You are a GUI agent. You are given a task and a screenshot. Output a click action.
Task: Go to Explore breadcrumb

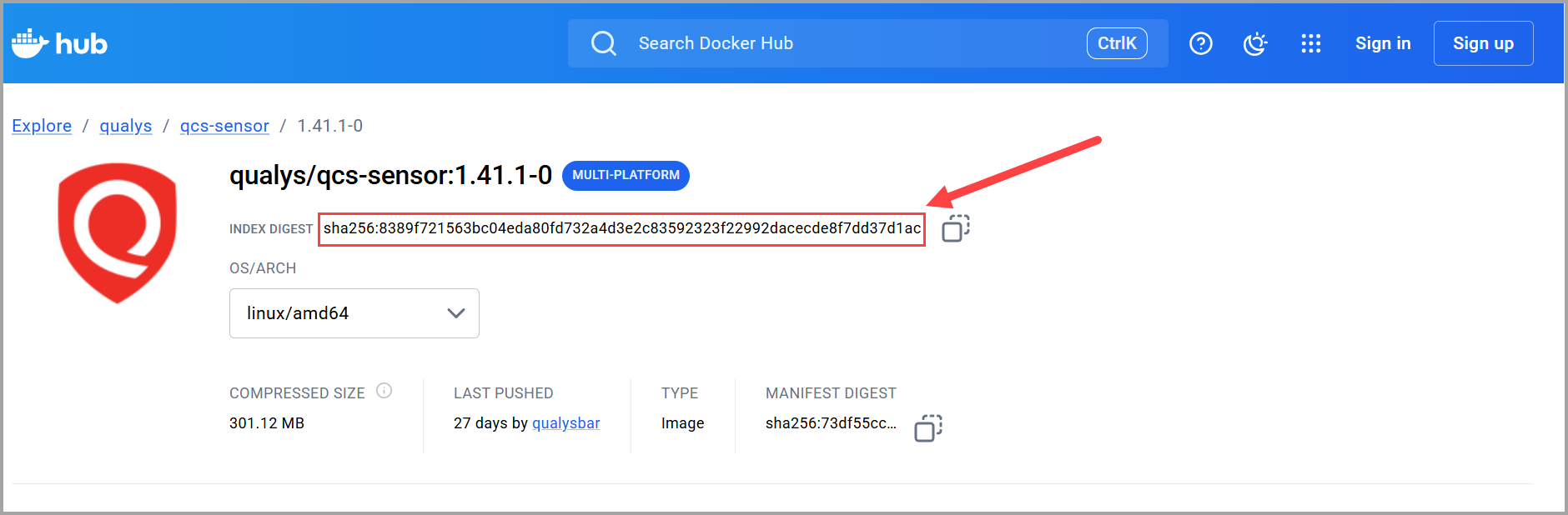(42, 126)
